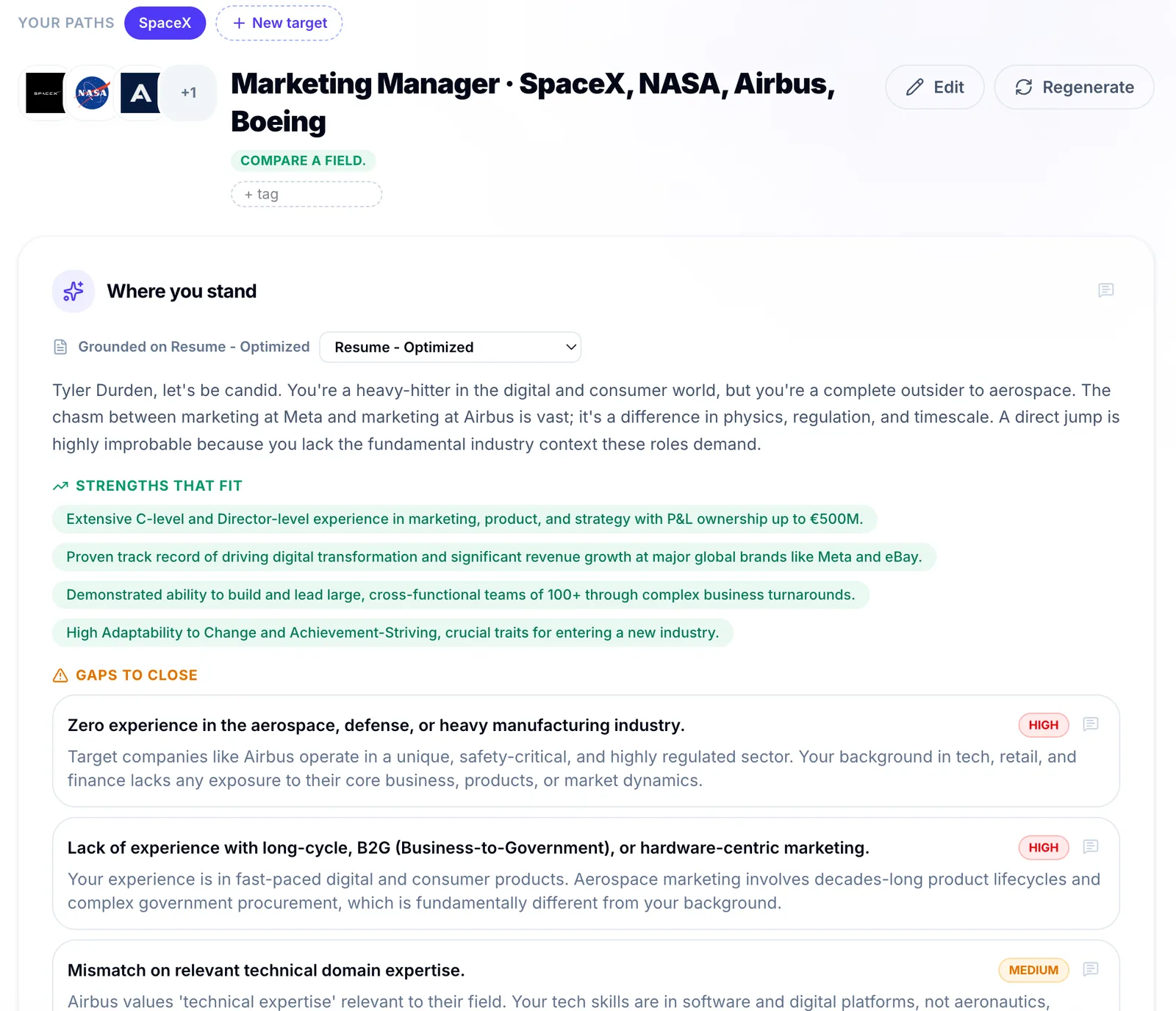Click the 'YOUR PATHS' label

[66, 23]
